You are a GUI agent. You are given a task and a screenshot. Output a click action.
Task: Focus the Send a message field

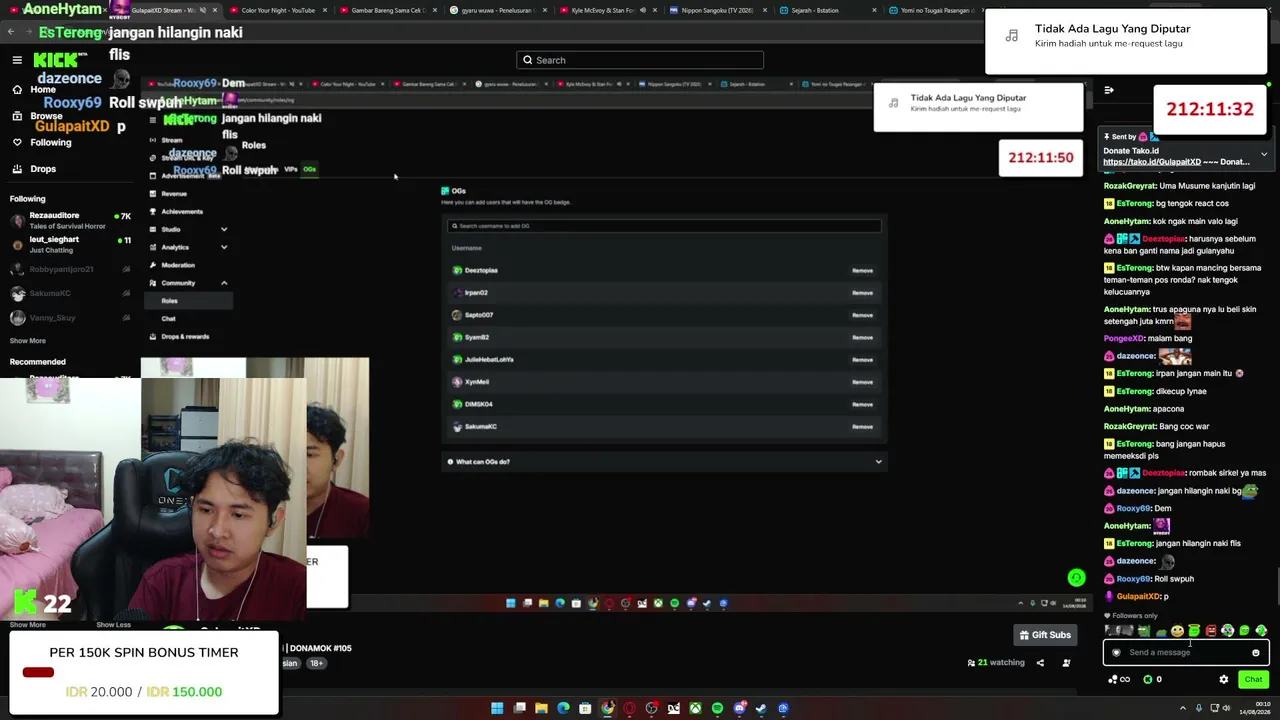1186,653
